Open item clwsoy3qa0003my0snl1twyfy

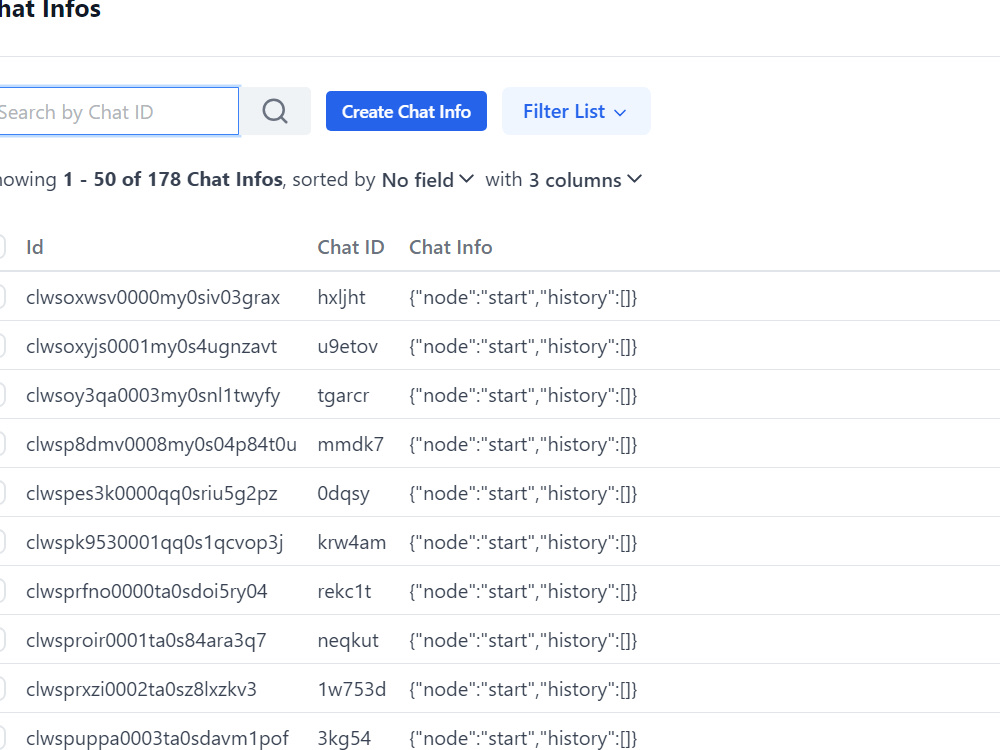[x=153, y=396]
